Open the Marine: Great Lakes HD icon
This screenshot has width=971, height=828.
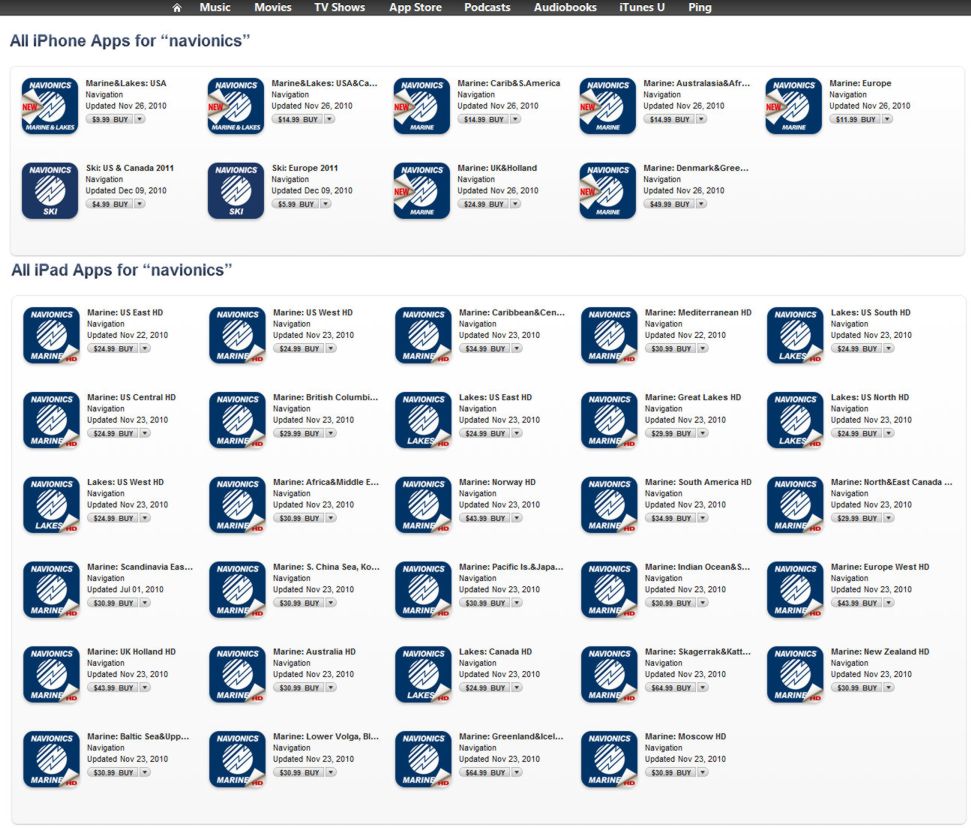[x=609, y=420]
